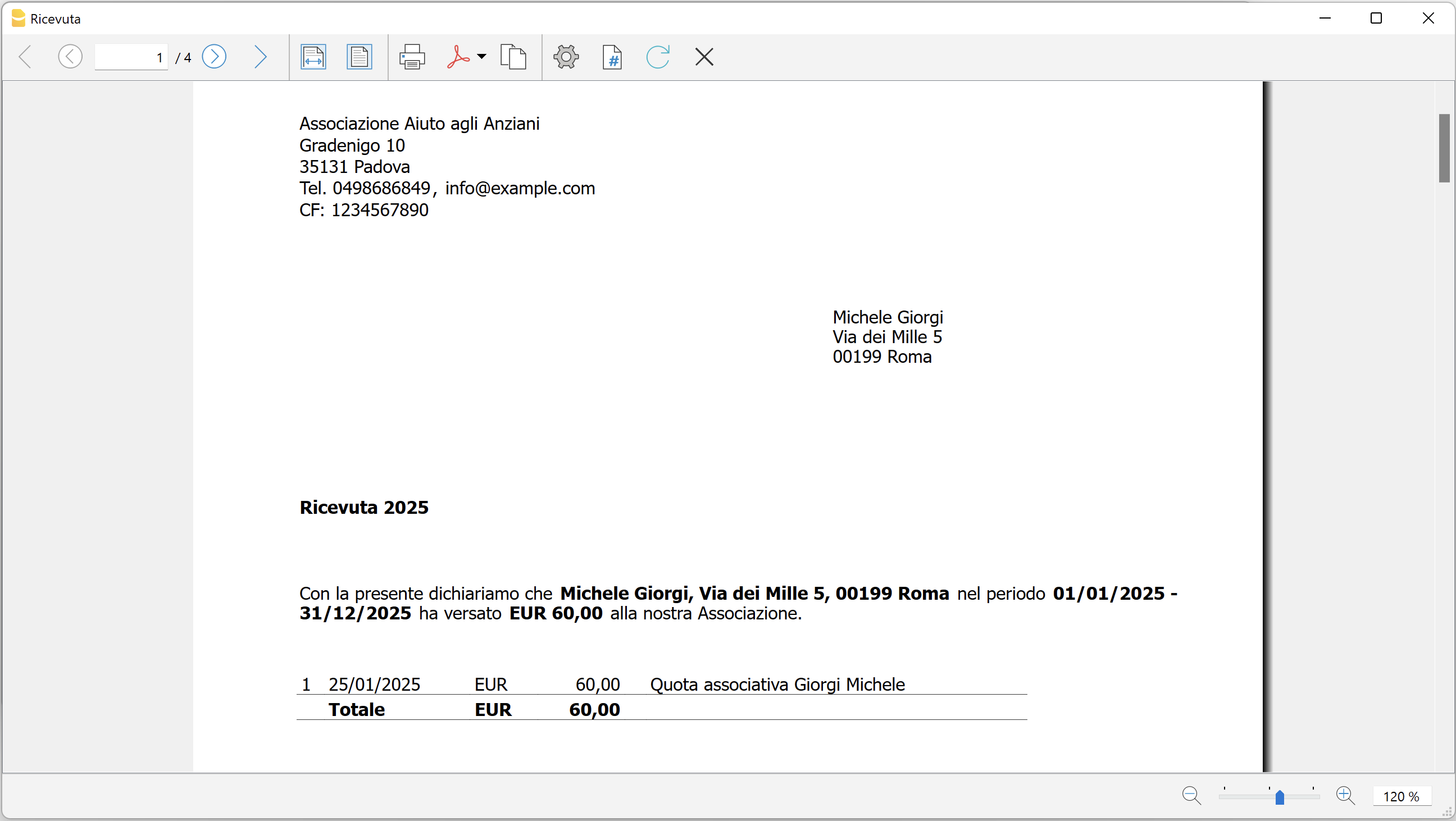Open print settings with gear icon

566,57
